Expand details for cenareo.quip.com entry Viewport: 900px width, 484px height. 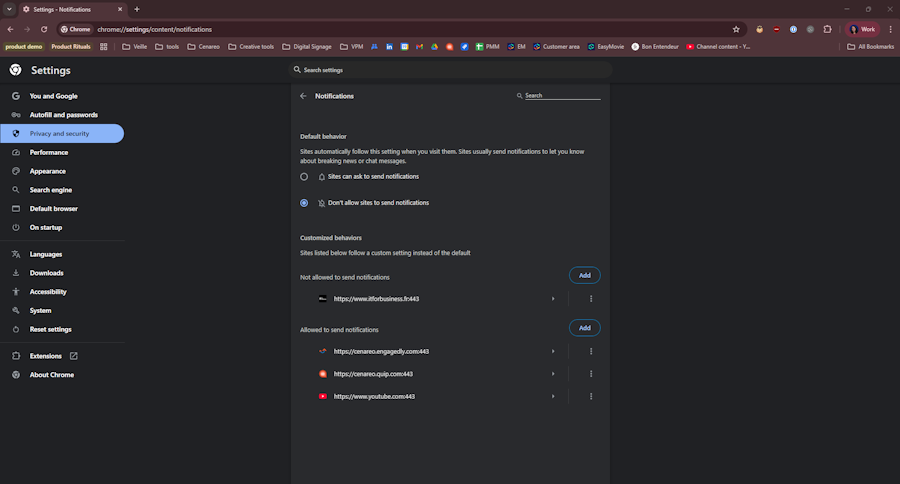point(553,374)
